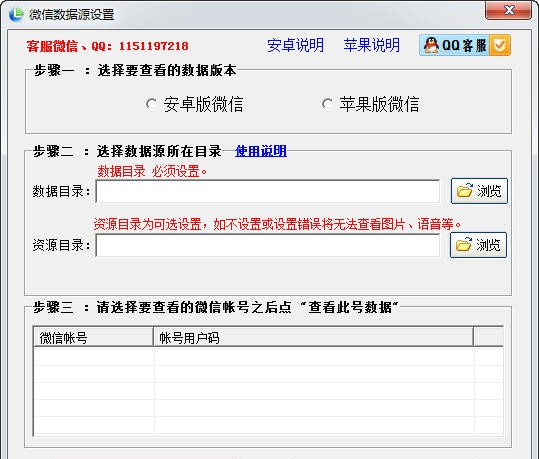Click 浏览 button for 资源目录
The height and width of the screenshot is (459, 539).
click(x=478, y=245)
